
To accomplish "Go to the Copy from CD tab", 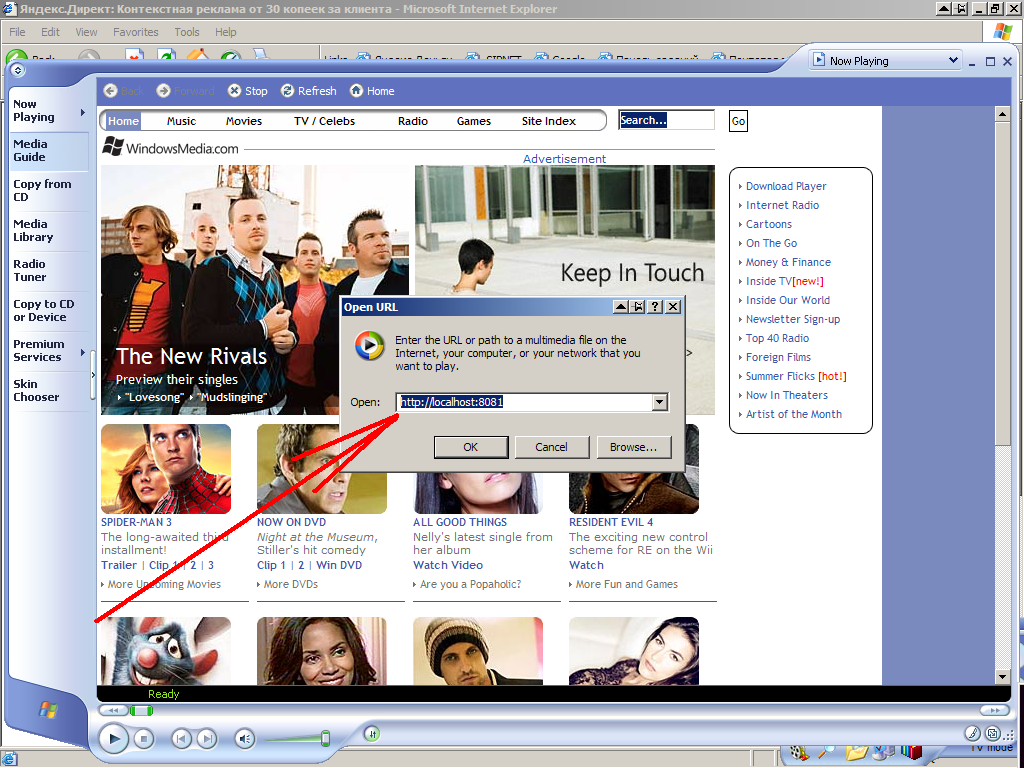I will [x=50, y=191].
